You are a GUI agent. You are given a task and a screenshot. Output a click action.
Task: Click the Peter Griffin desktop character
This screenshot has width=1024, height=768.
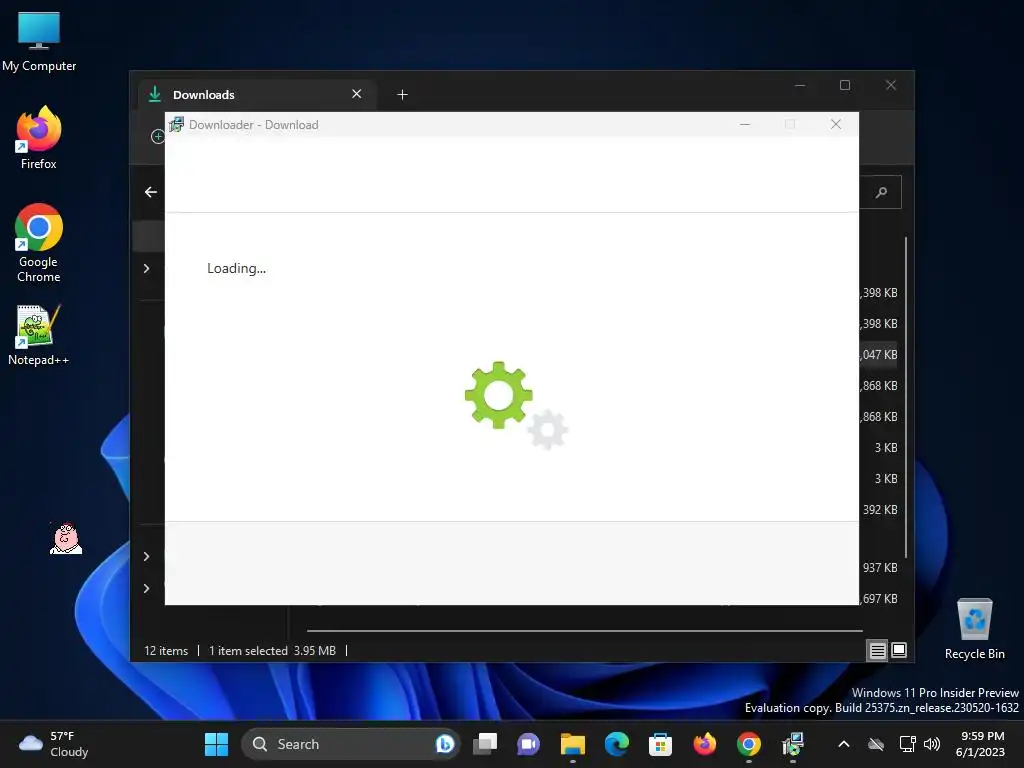pos(66,538)
